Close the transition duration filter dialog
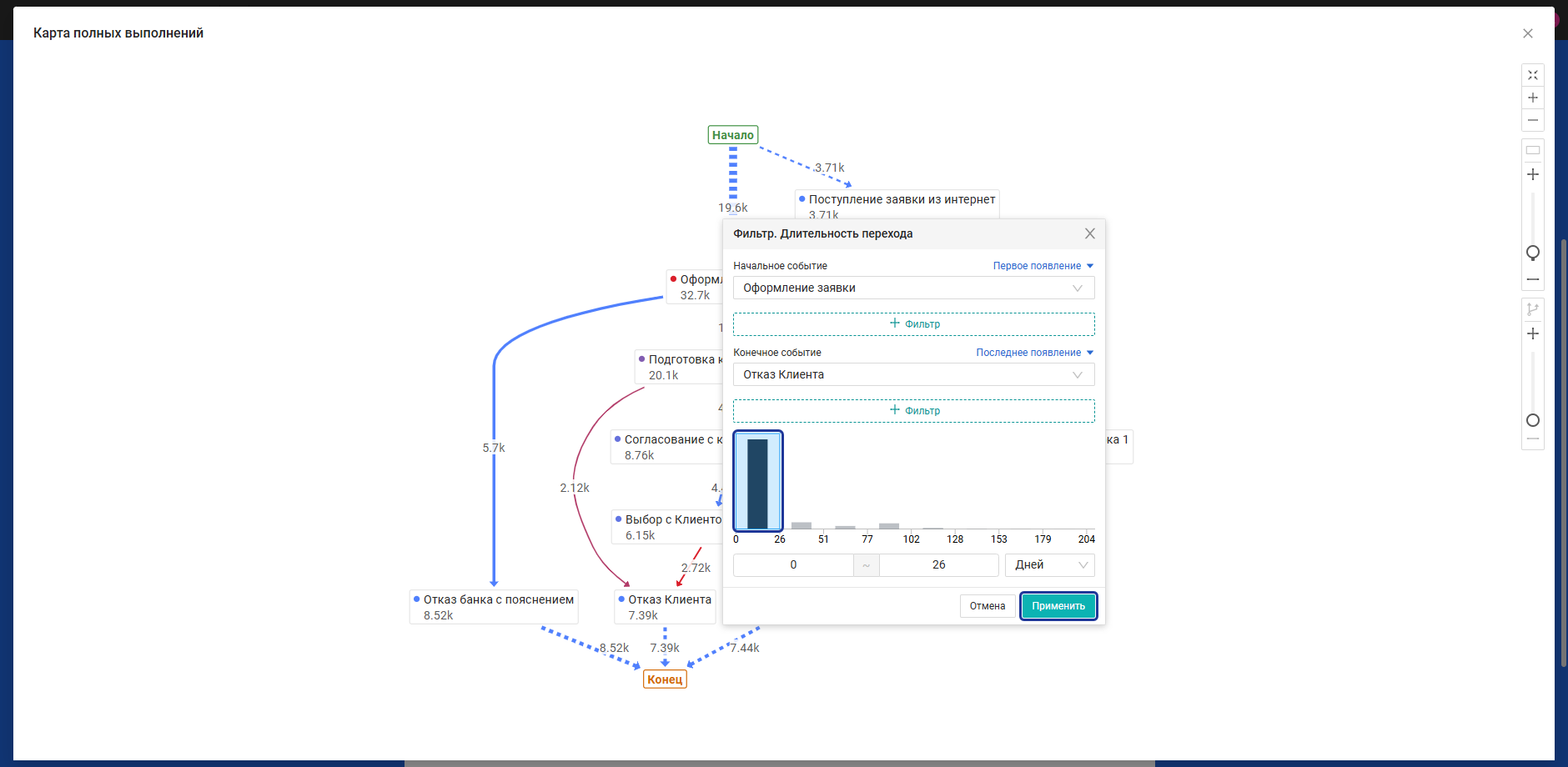Viewport: 1568px width, 767px height. pos(1090,233)
